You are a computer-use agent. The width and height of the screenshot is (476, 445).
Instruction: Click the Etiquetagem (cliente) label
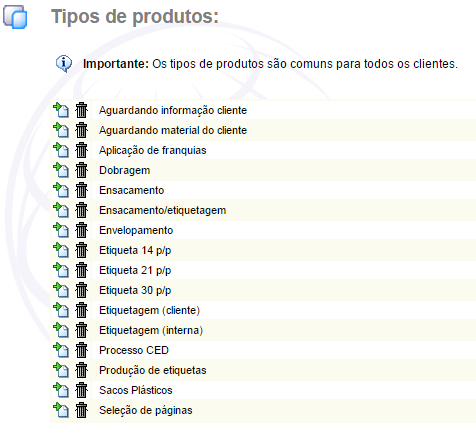tap(149, 310)
